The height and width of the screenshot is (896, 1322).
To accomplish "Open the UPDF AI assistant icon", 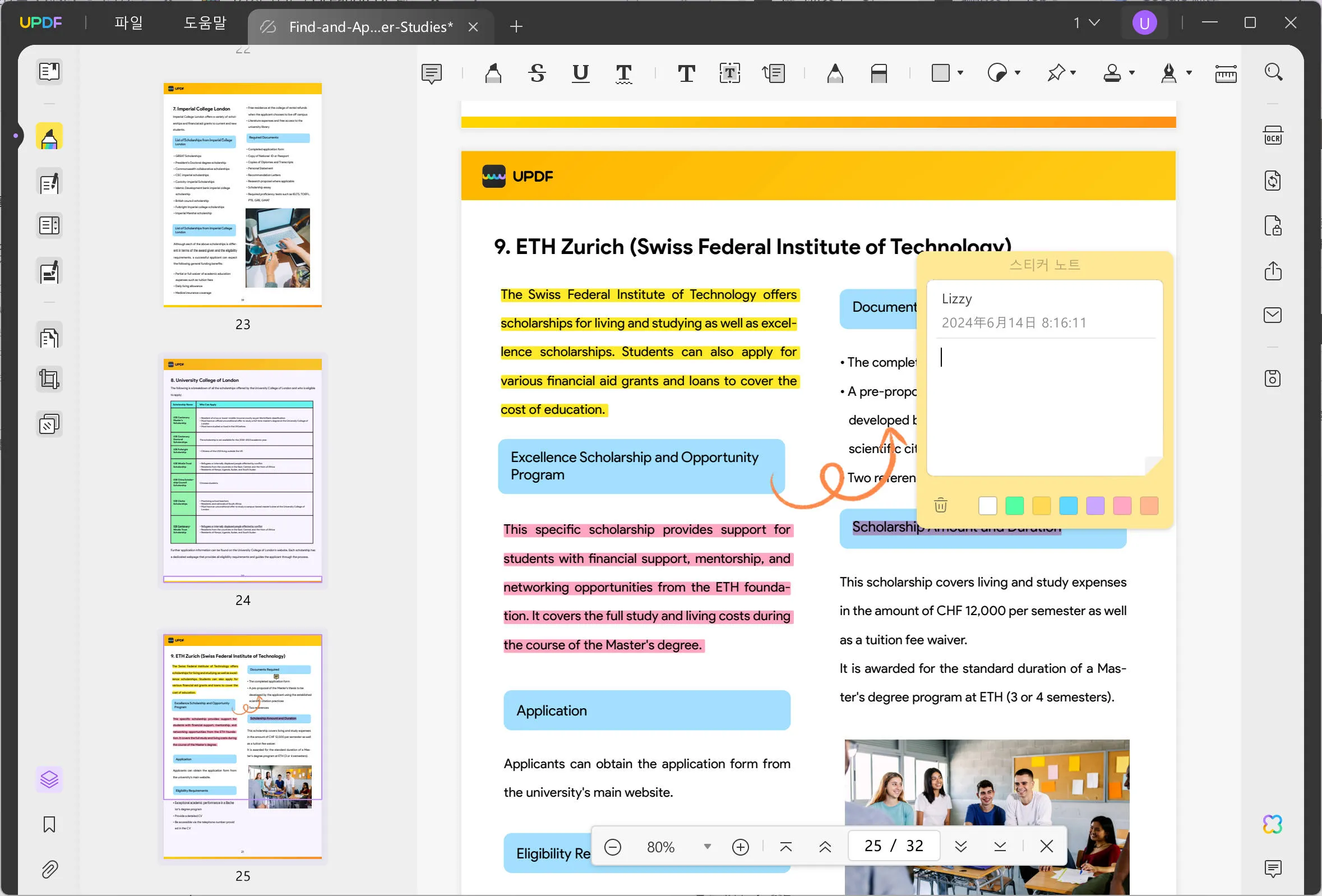I will (1273, 824).
